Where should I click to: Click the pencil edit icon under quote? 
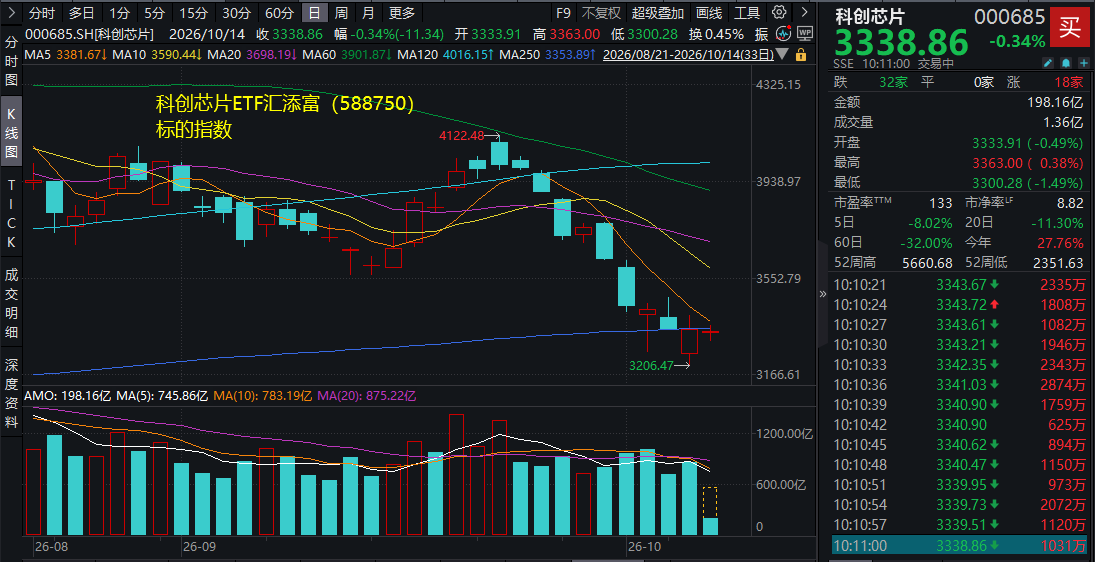pyautogui.click(x=1048, y=64)
